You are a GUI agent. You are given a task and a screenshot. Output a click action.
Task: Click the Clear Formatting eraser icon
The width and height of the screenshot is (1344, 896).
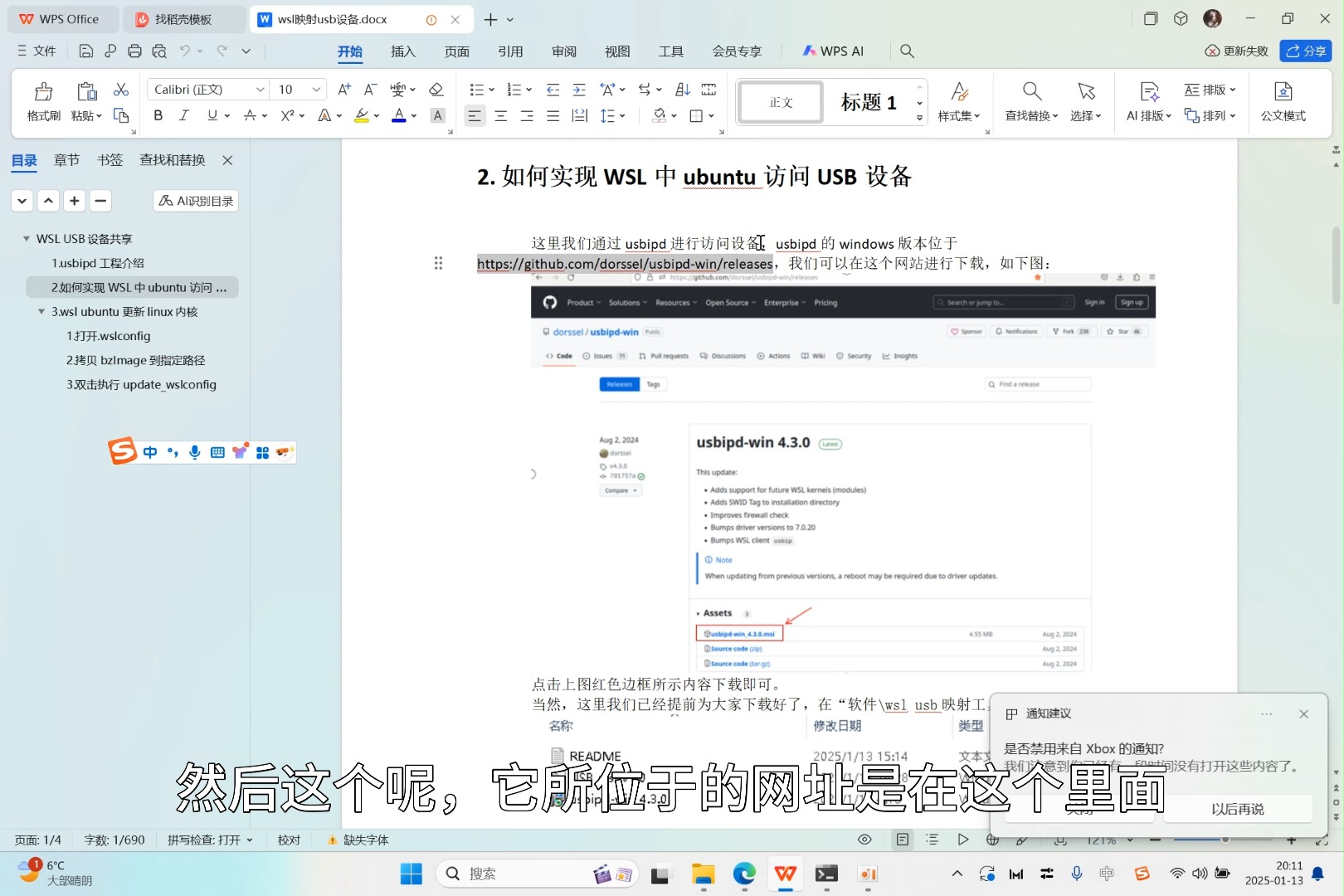[436, 90]
